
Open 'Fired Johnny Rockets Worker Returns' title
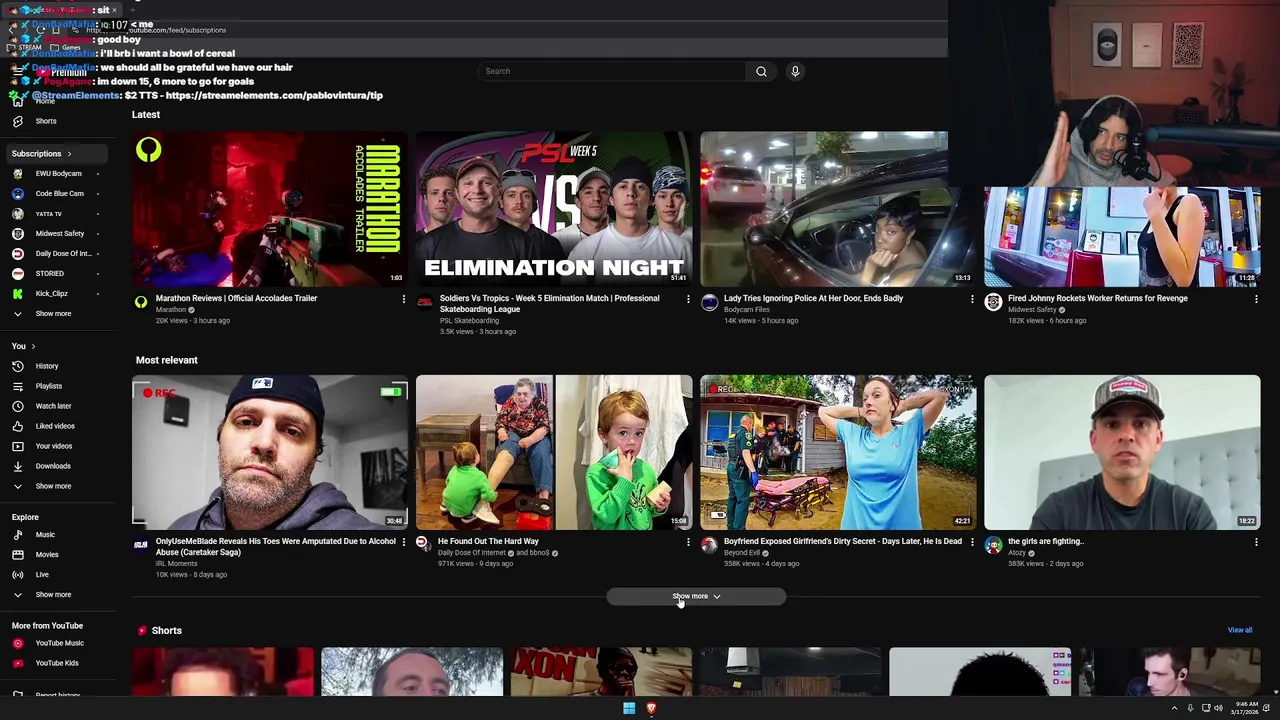(1098, 298)
